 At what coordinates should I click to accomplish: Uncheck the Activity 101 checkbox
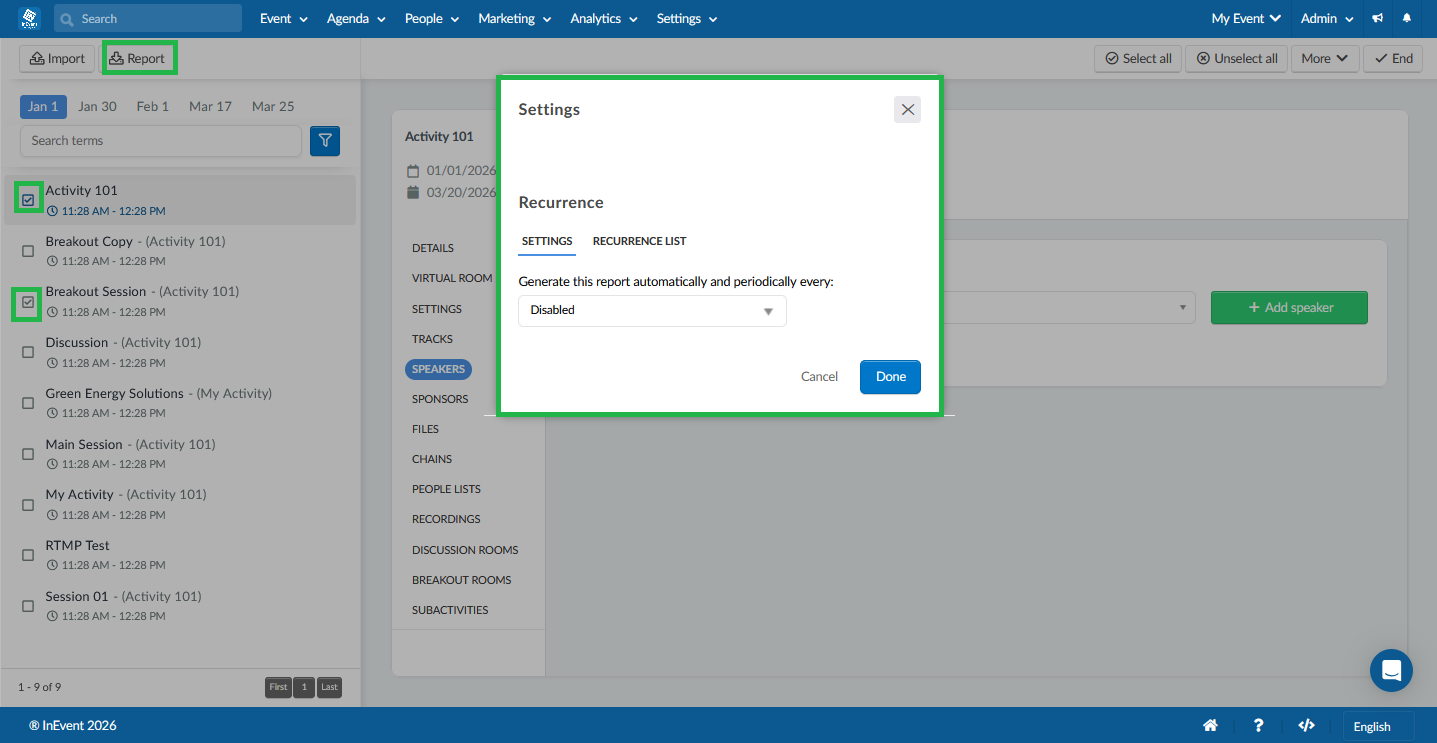click(28, 200)
